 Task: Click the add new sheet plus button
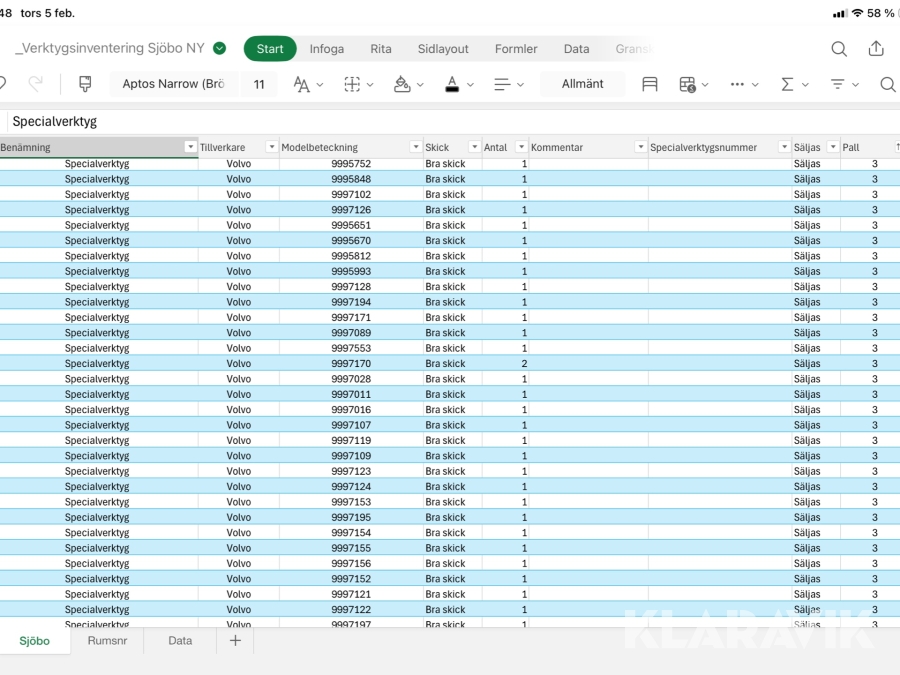point(235,641)
